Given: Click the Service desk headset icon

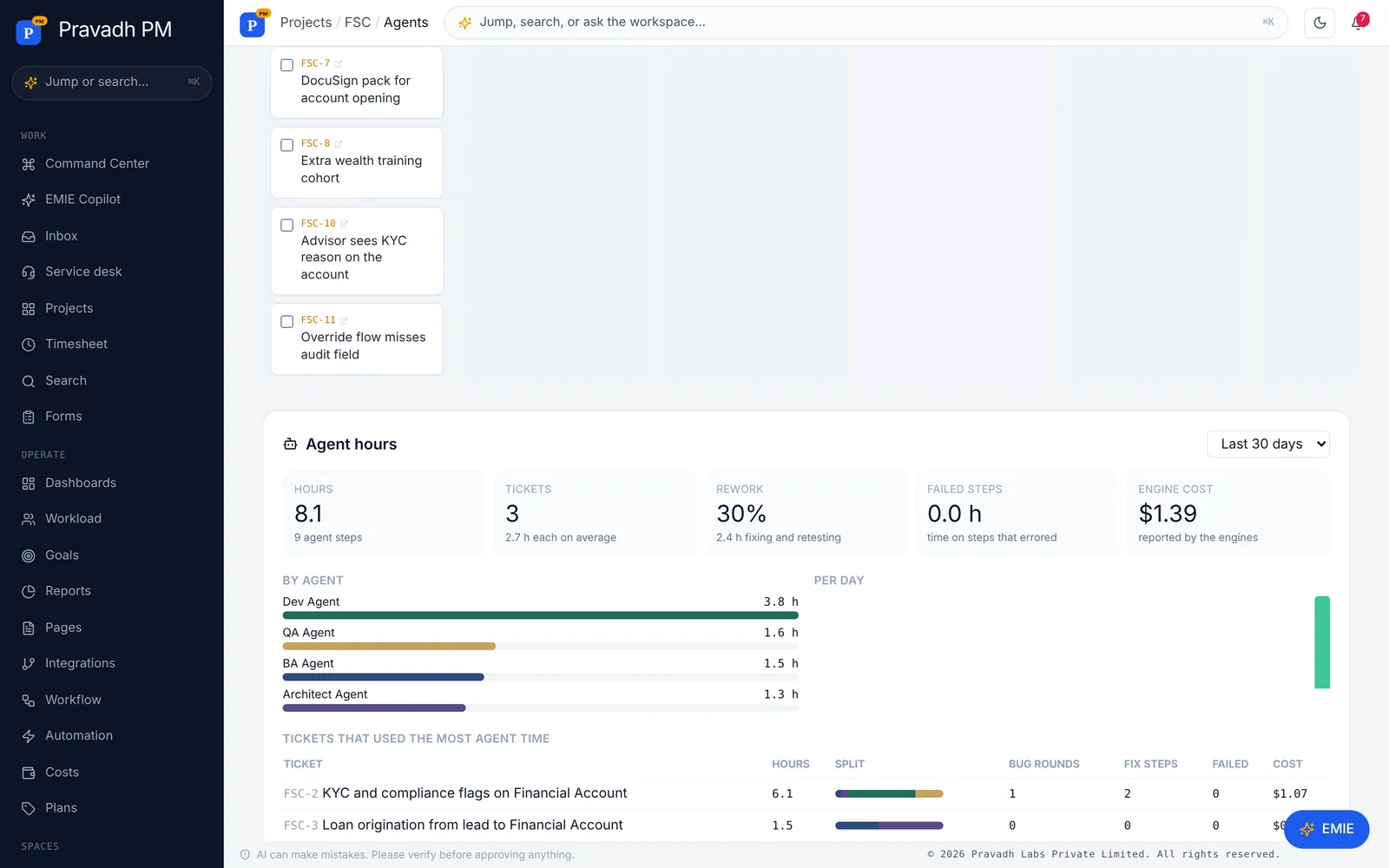Looking at the screenshot, I should pyautogui.click(x=29, y=272).
